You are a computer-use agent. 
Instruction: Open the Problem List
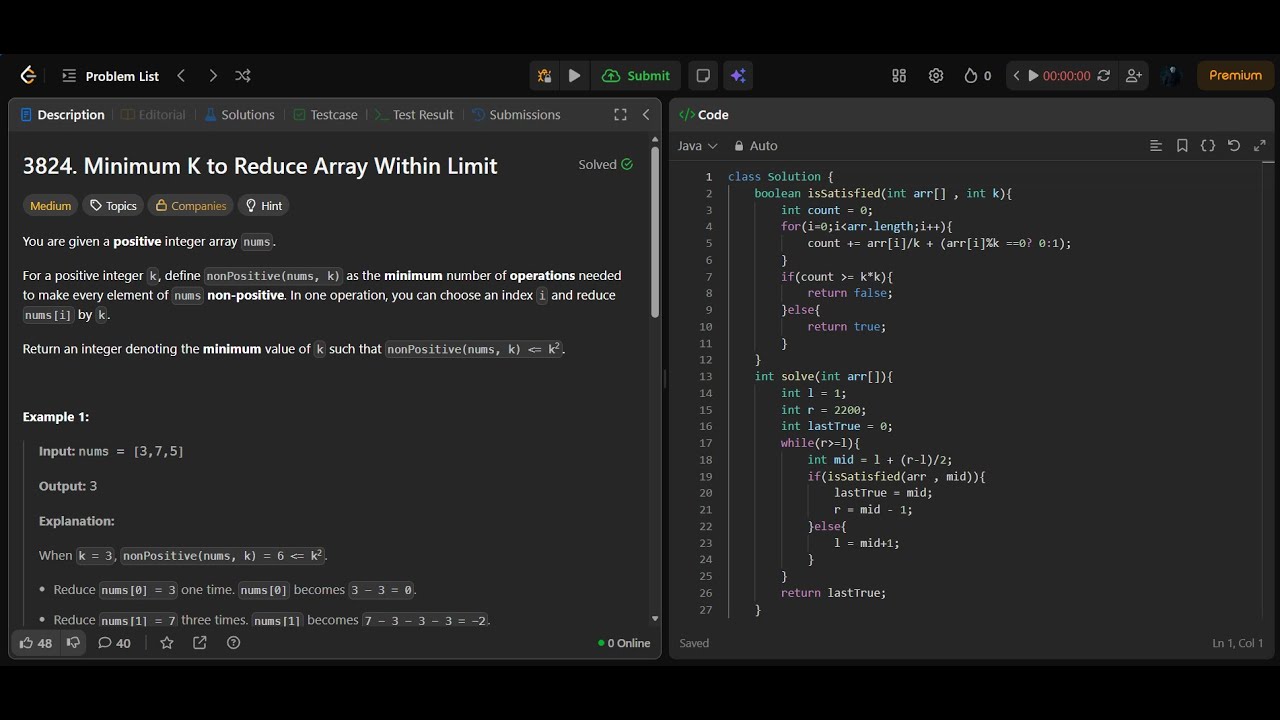tap(110, 76)
